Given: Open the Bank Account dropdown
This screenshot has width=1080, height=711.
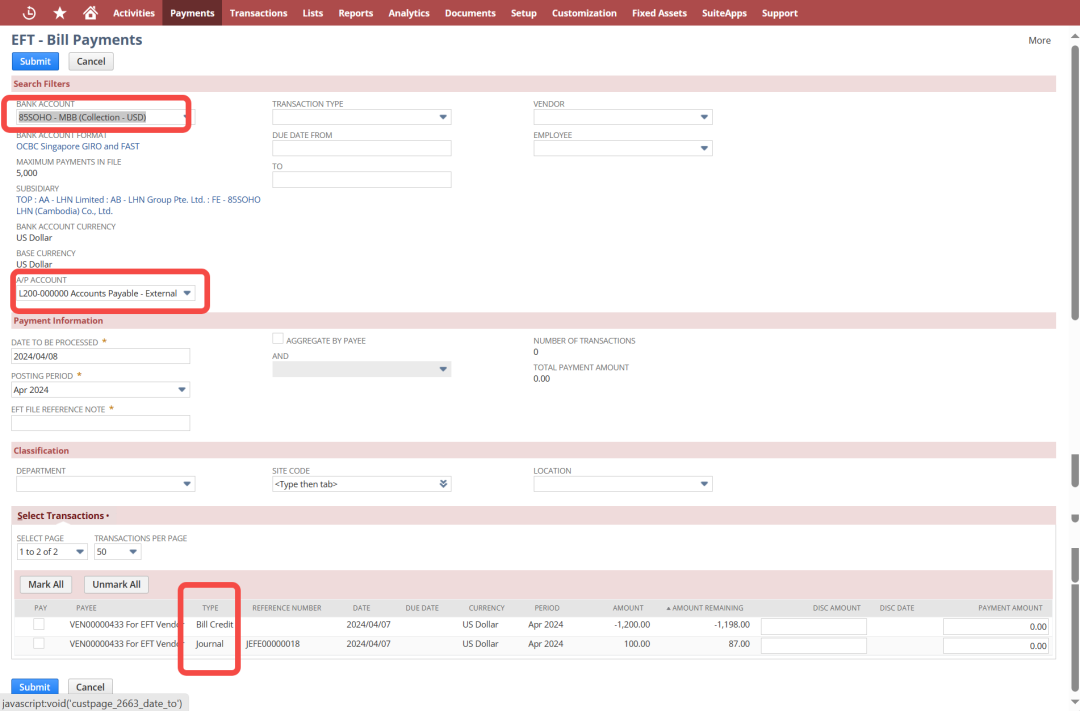Looking at the screenshot, I should click(x=105, y=117).
